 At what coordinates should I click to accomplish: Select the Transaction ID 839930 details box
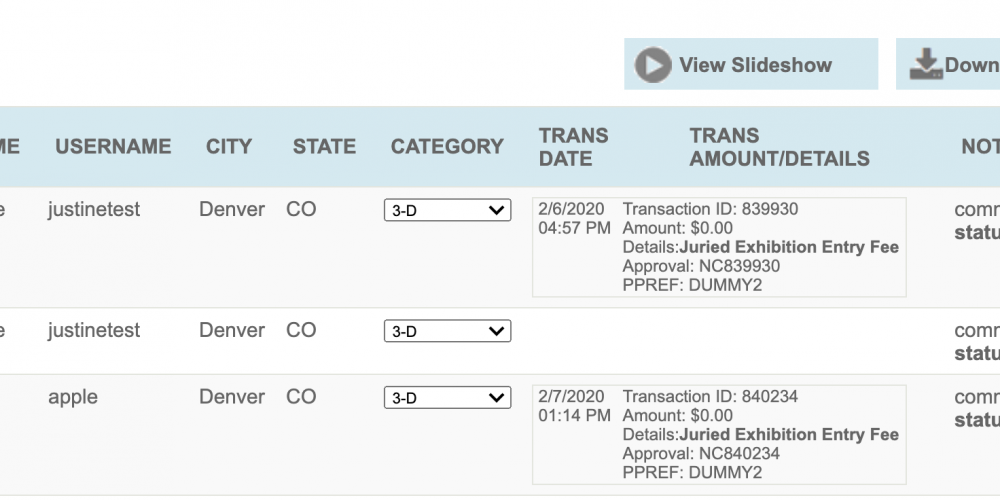(x=719, y=247)
